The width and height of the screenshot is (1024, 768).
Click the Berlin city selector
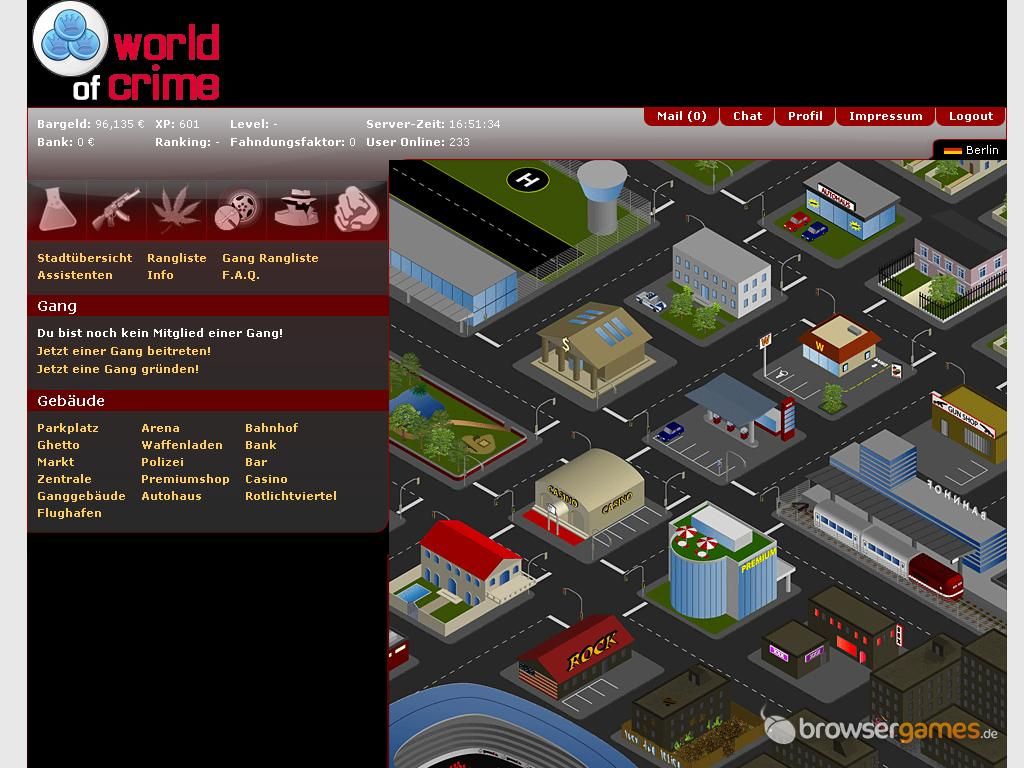click(x=970, y=150)
